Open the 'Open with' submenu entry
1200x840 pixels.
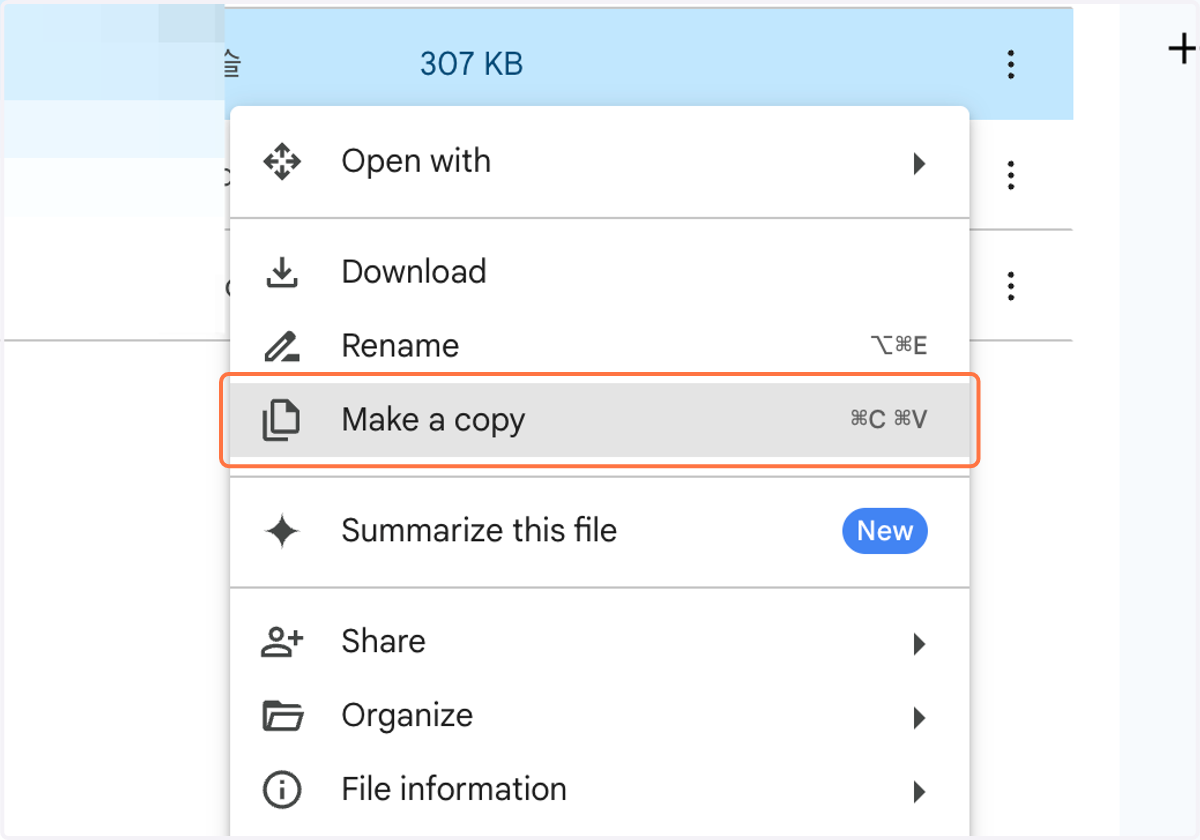[599, 162]
